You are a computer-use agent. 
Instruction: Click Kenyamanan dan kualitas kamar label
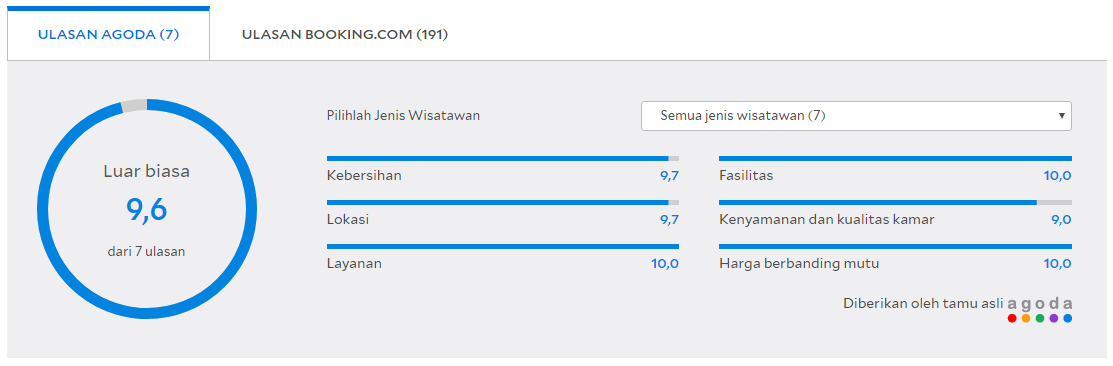click(826, 220)
